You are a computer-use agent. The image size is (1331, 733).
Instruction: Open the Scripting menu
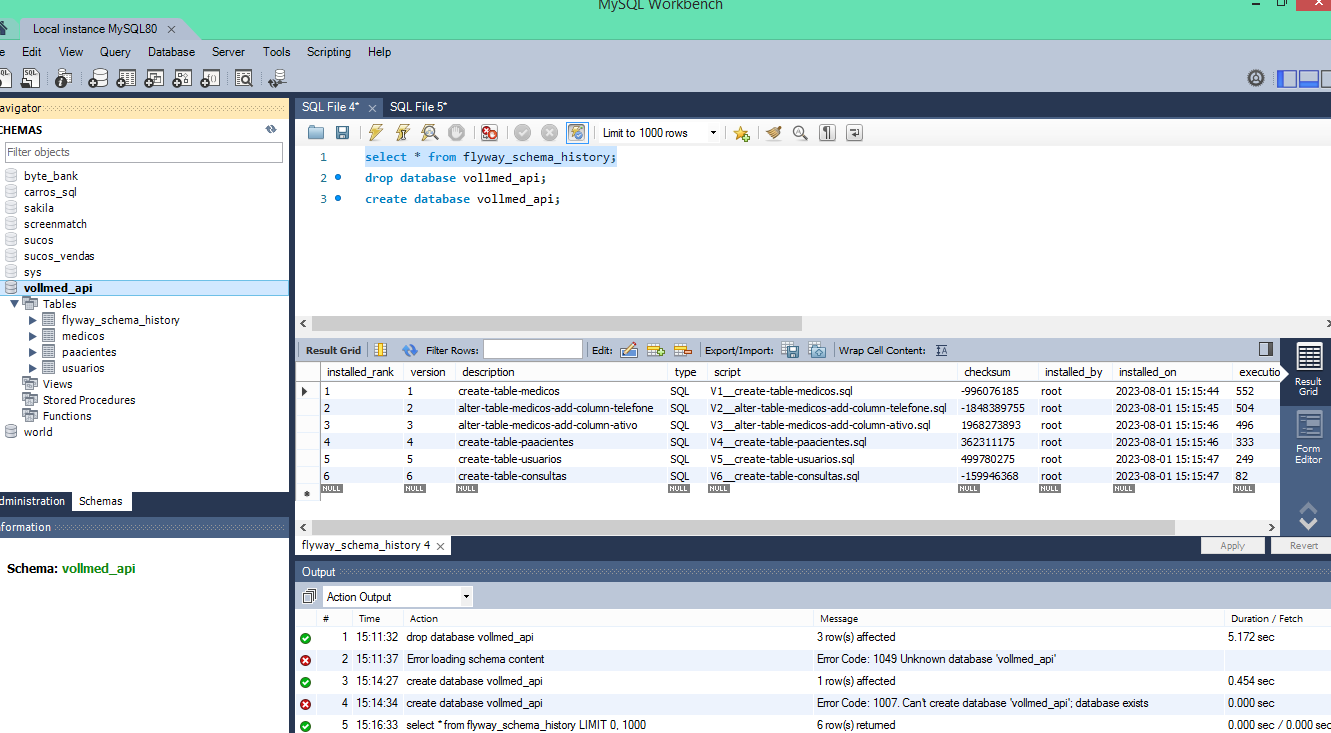pos(329,52)
